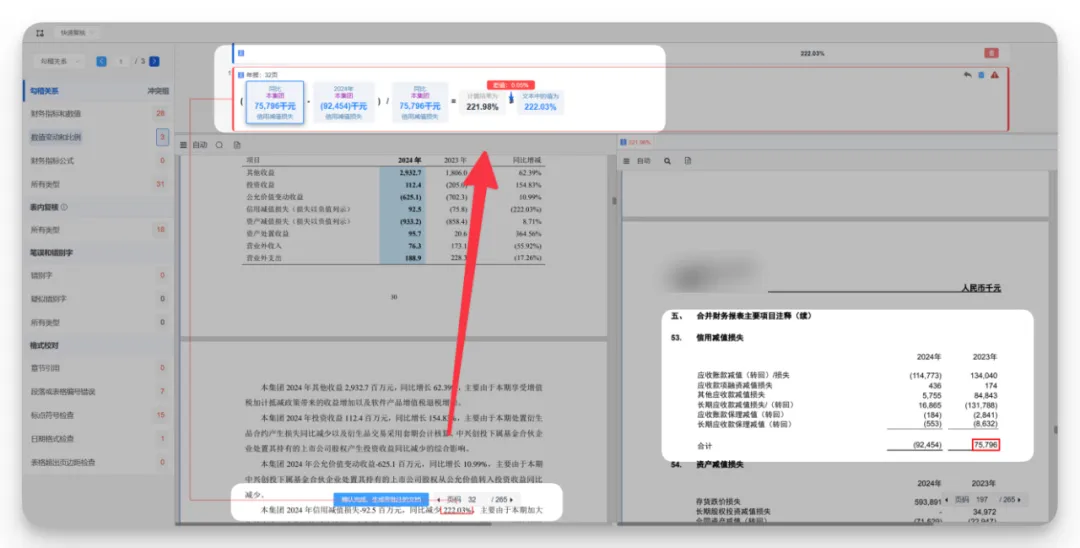Open search in the left document viewer

[x=219, y=145]
